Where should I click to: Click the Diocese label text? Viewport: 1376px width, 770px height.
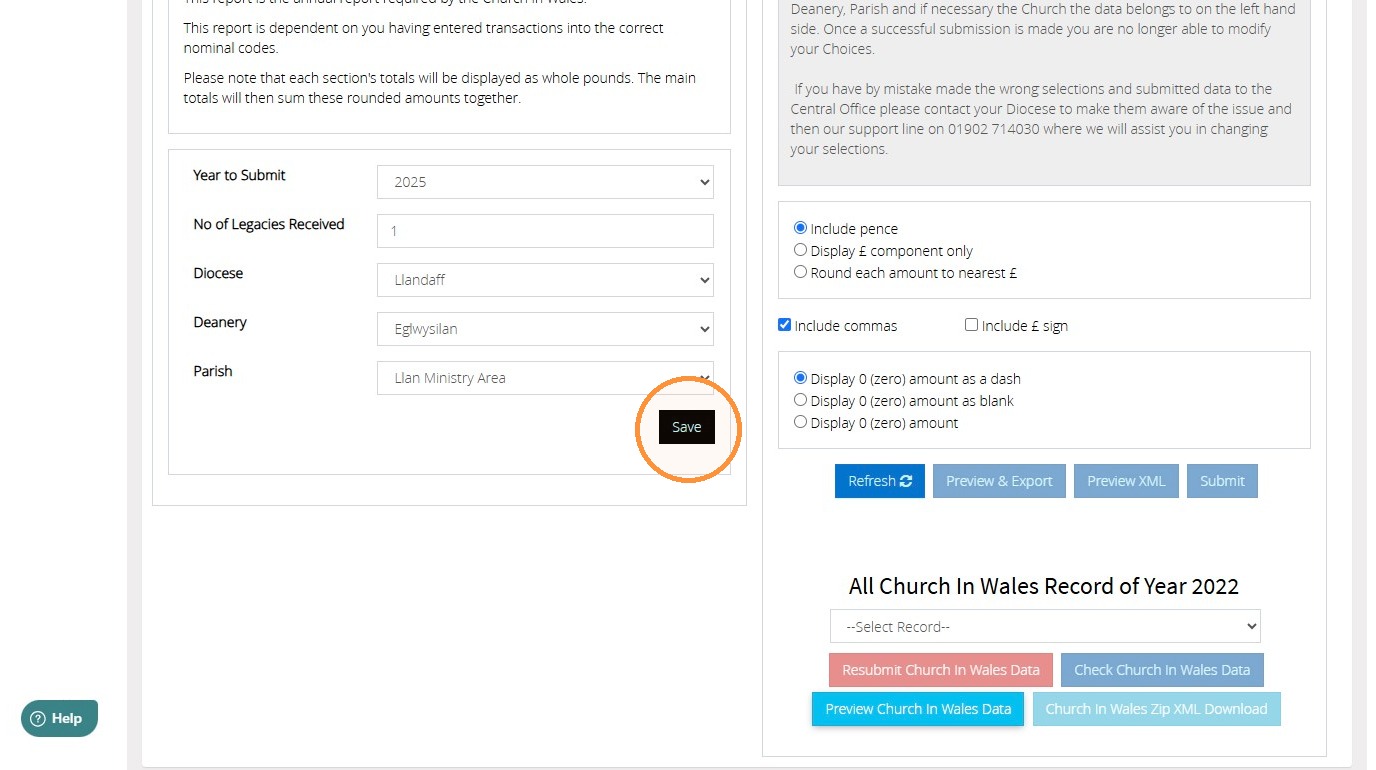click(218, 273)
